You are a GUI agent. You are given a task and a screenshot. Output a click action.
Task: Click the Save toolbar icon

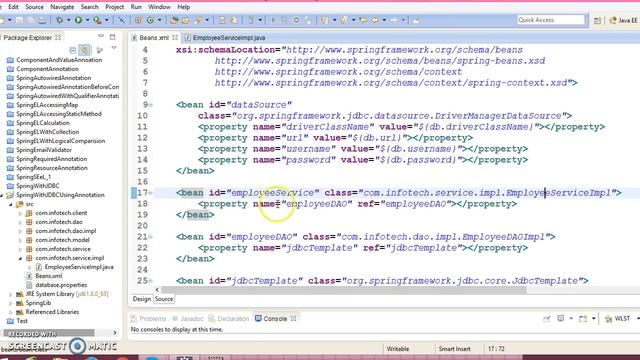coord(19,20)
